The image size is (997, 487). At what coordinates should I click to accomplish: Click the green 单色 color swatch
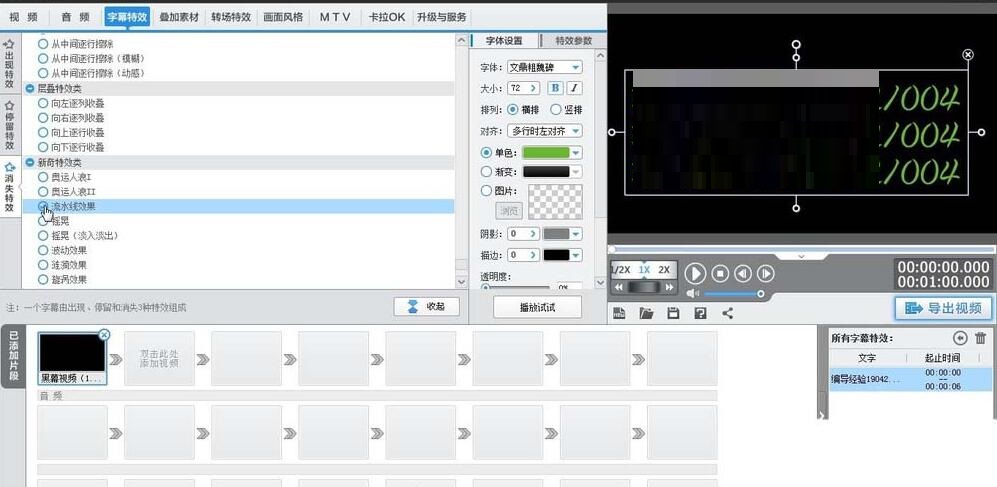(x=546, y=152)
